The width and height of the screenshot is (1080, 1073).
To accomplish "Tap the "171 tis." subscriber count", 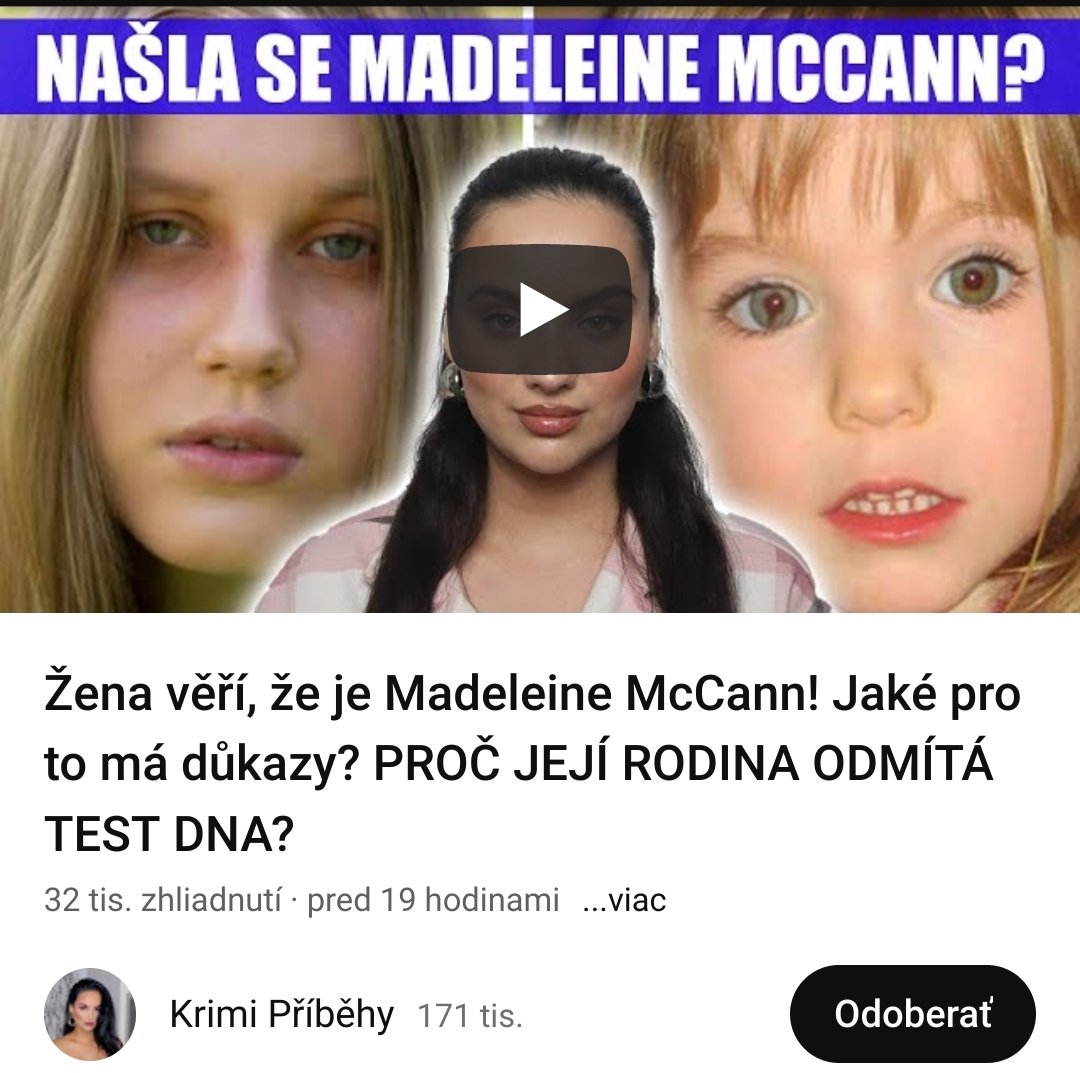I will coord(470,1016).
